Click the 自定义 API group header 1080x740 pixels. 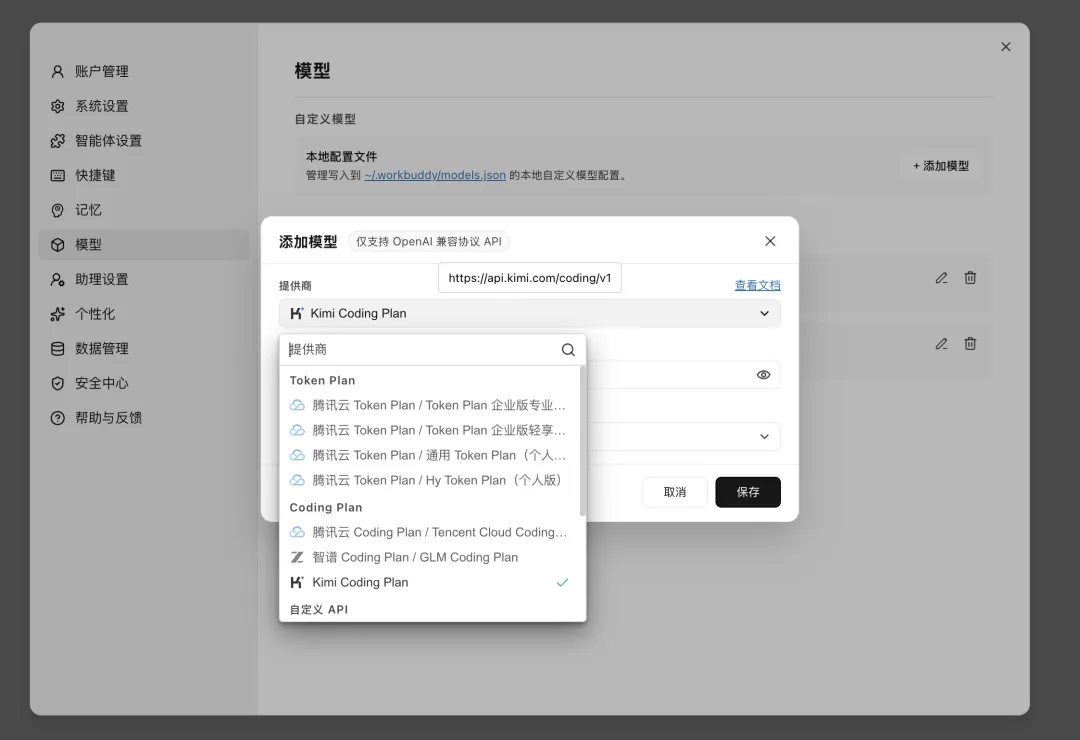(319, 609)
